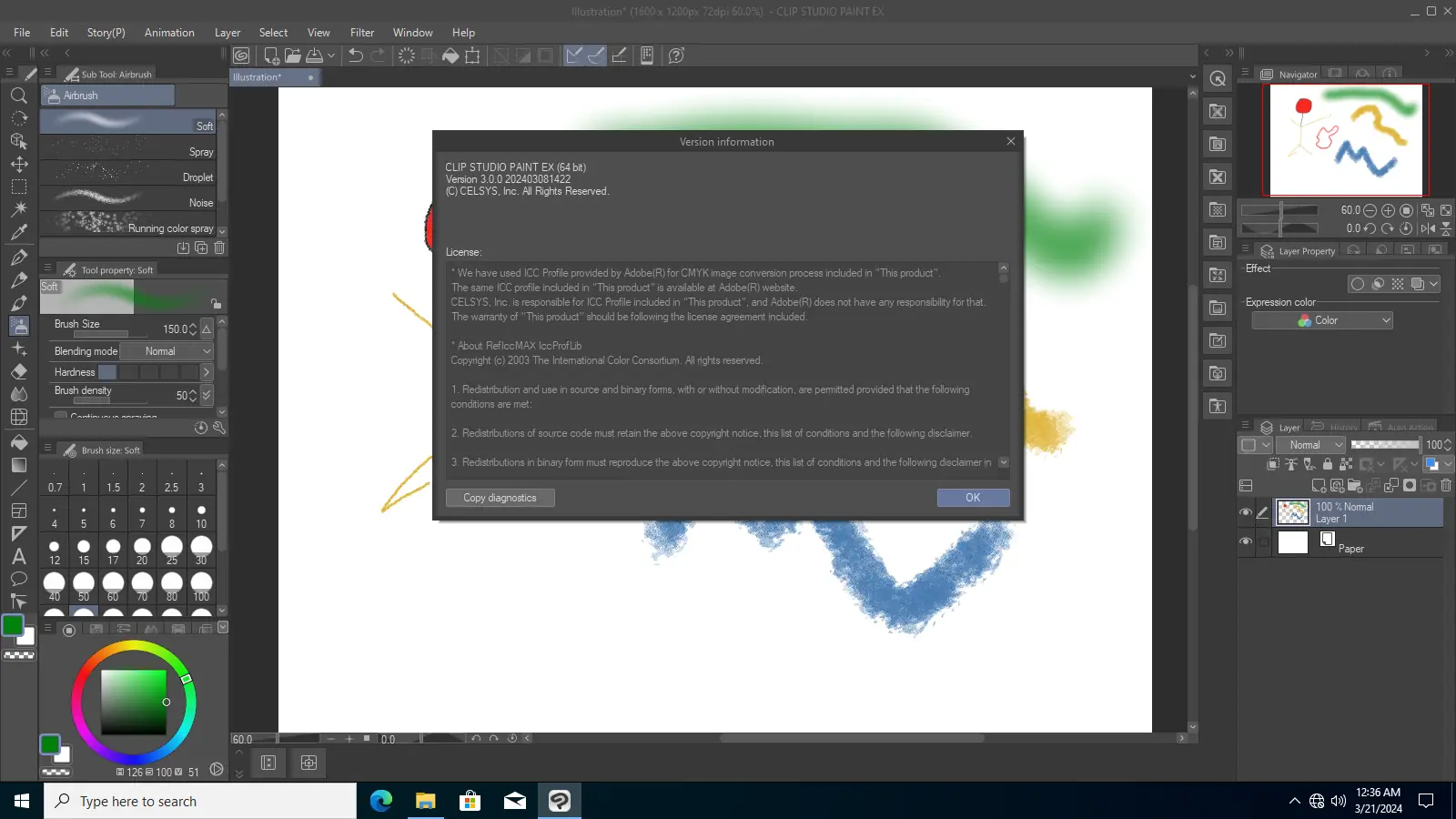This screenshot has height=819, width=1456.
Task: Delete layer using trash icon
Action: (1446, 485)
